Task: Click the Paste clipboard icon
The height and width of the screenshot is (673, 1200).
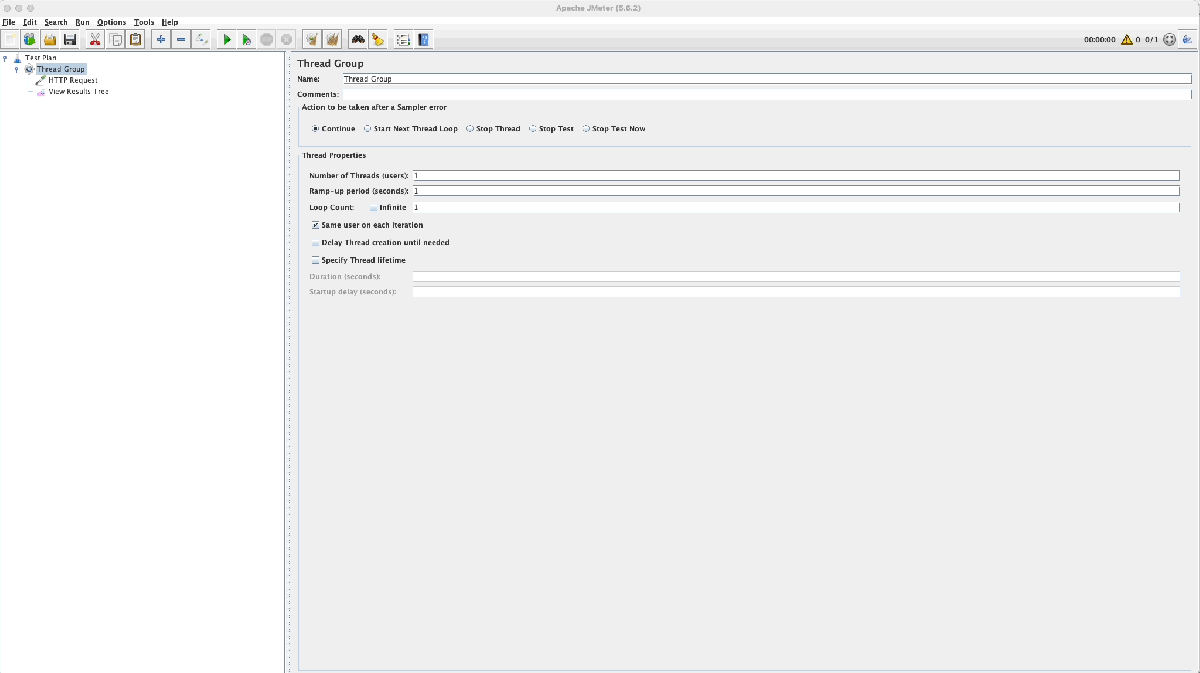Action: (x=136, y=39)
